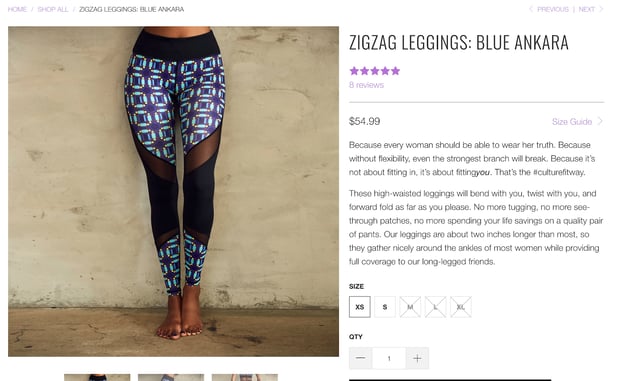Viewport: 624px width, 381px height.
Task: Open the 8 reviews link
Action: tap(367, 85)
